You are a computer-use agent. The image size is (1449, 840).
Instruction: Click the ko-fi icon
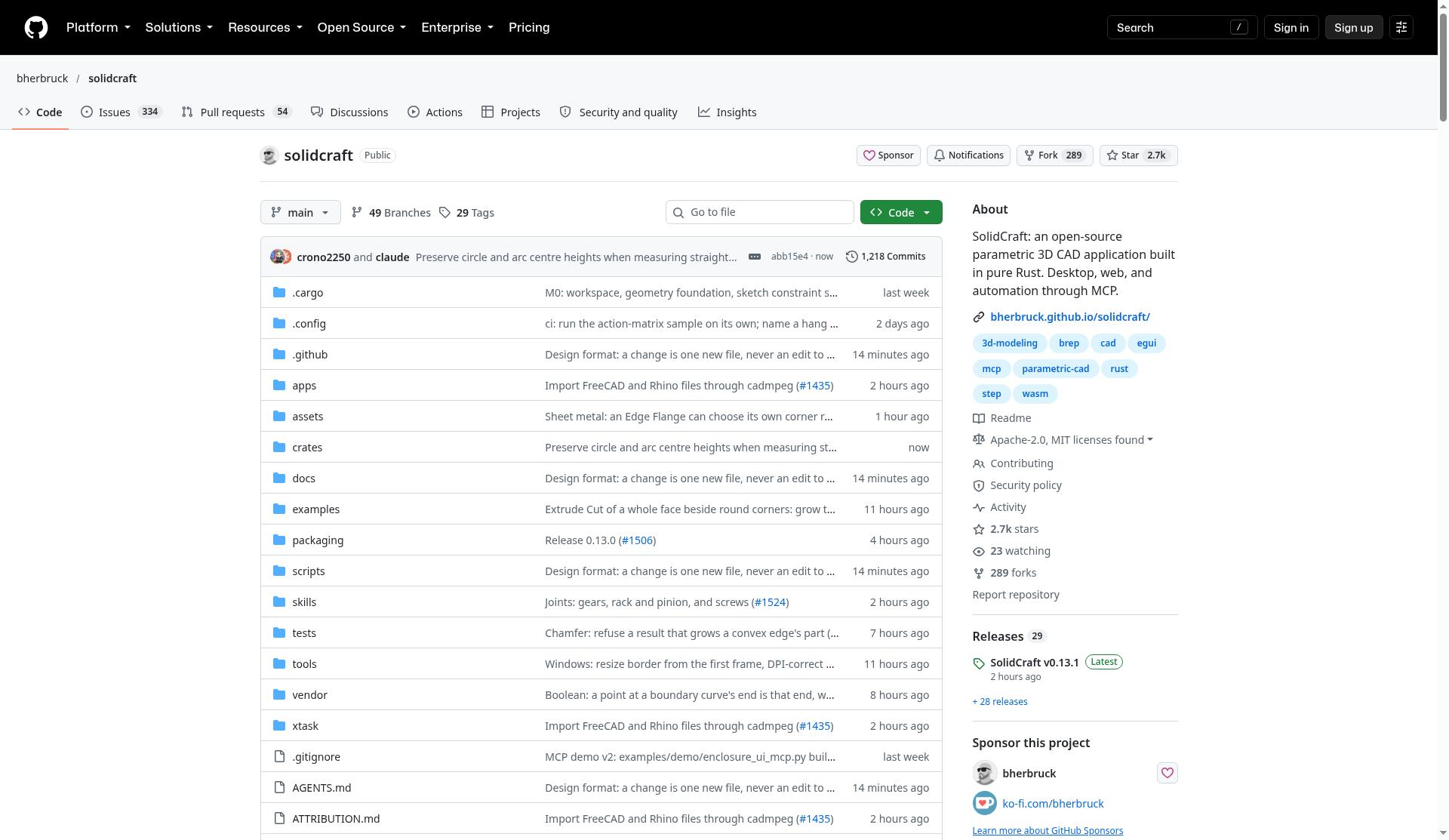click(984, 803)
